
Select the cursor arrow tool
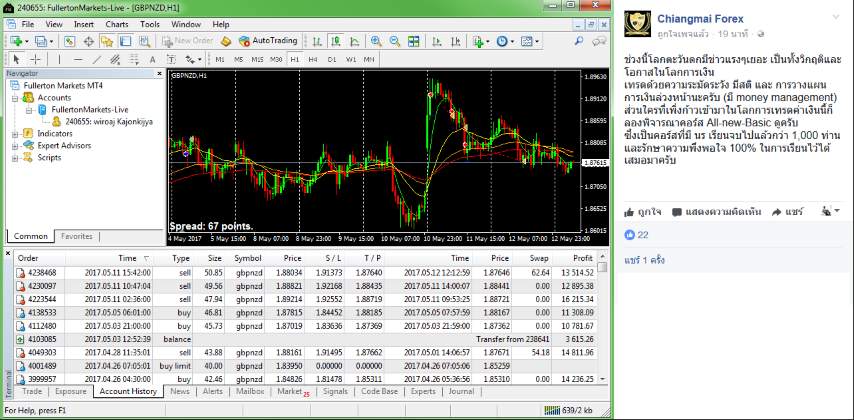click(x=16, y=59)
